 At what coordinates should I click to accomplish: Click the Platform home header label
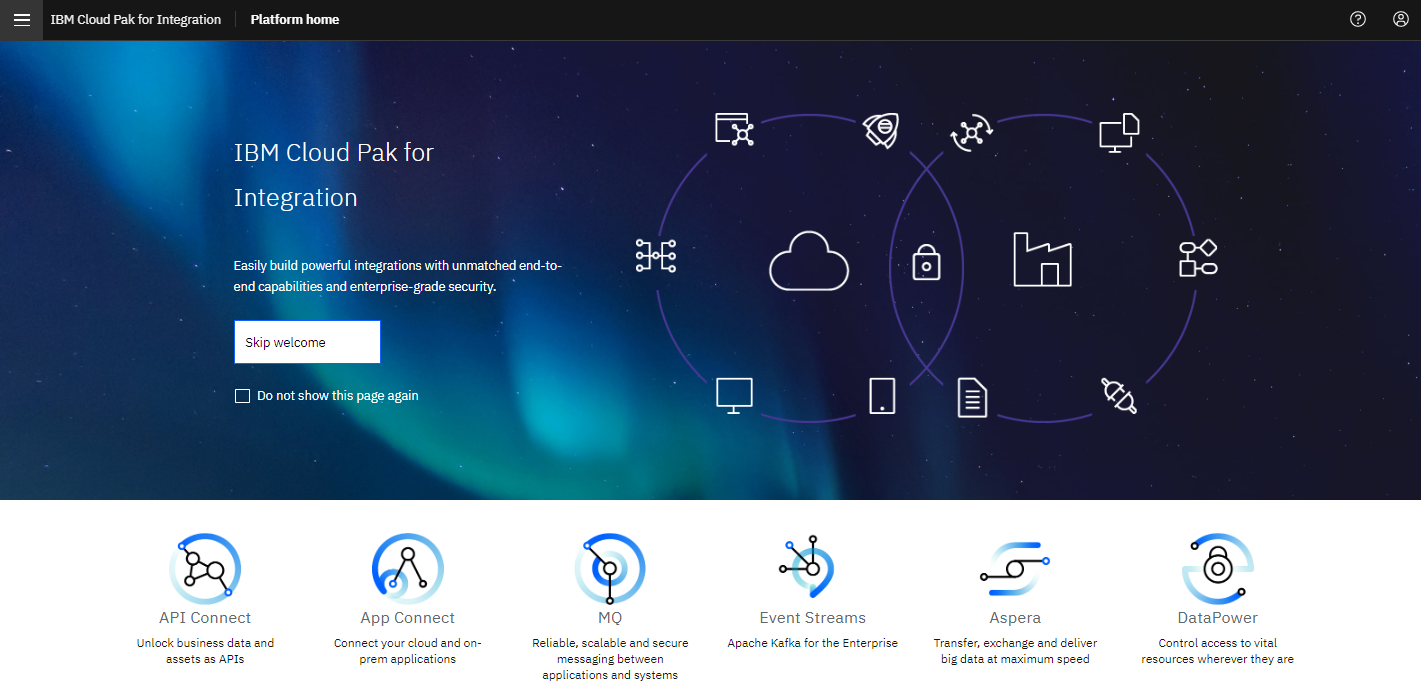pos(295,19)
